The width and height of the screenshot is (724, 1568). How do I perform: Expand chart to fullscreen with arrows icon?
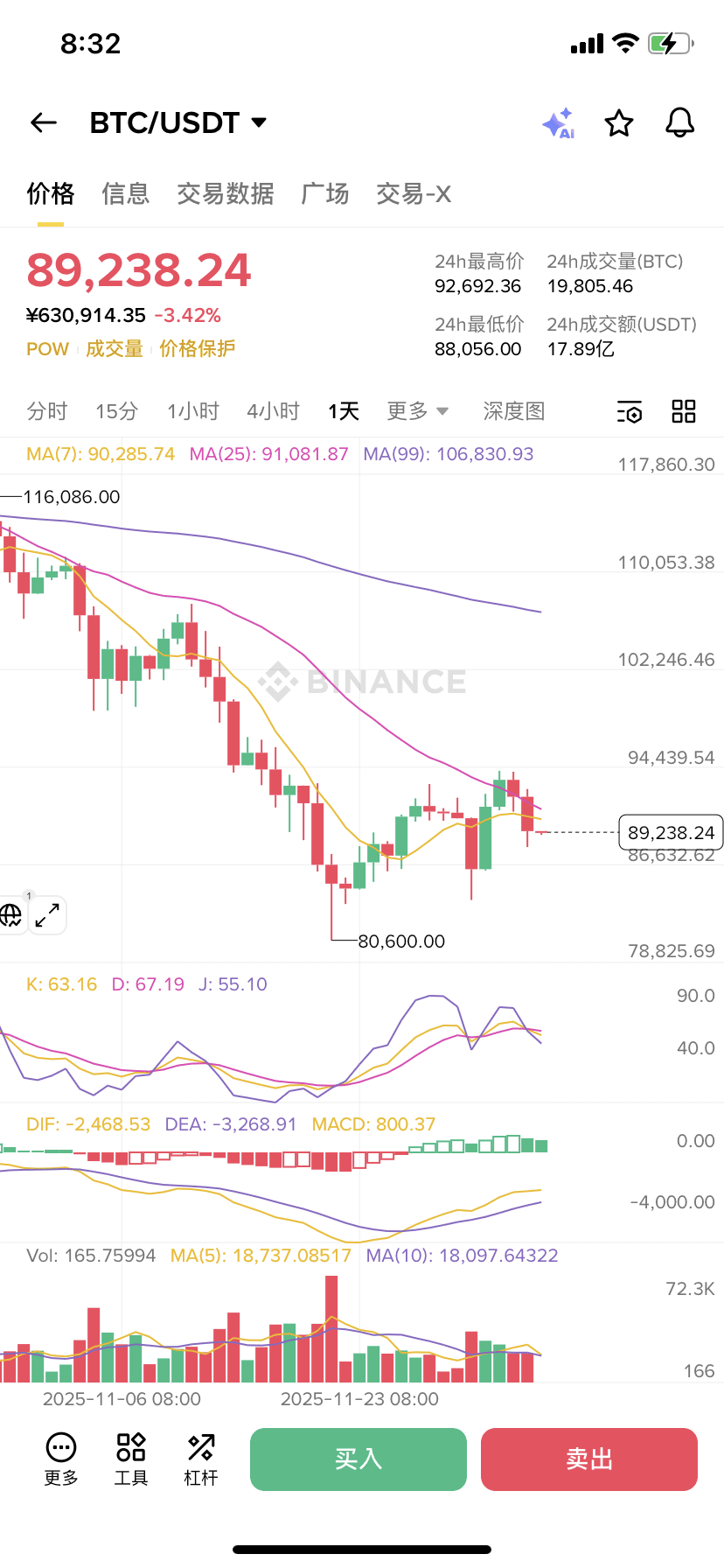click(x=47, y=915)
